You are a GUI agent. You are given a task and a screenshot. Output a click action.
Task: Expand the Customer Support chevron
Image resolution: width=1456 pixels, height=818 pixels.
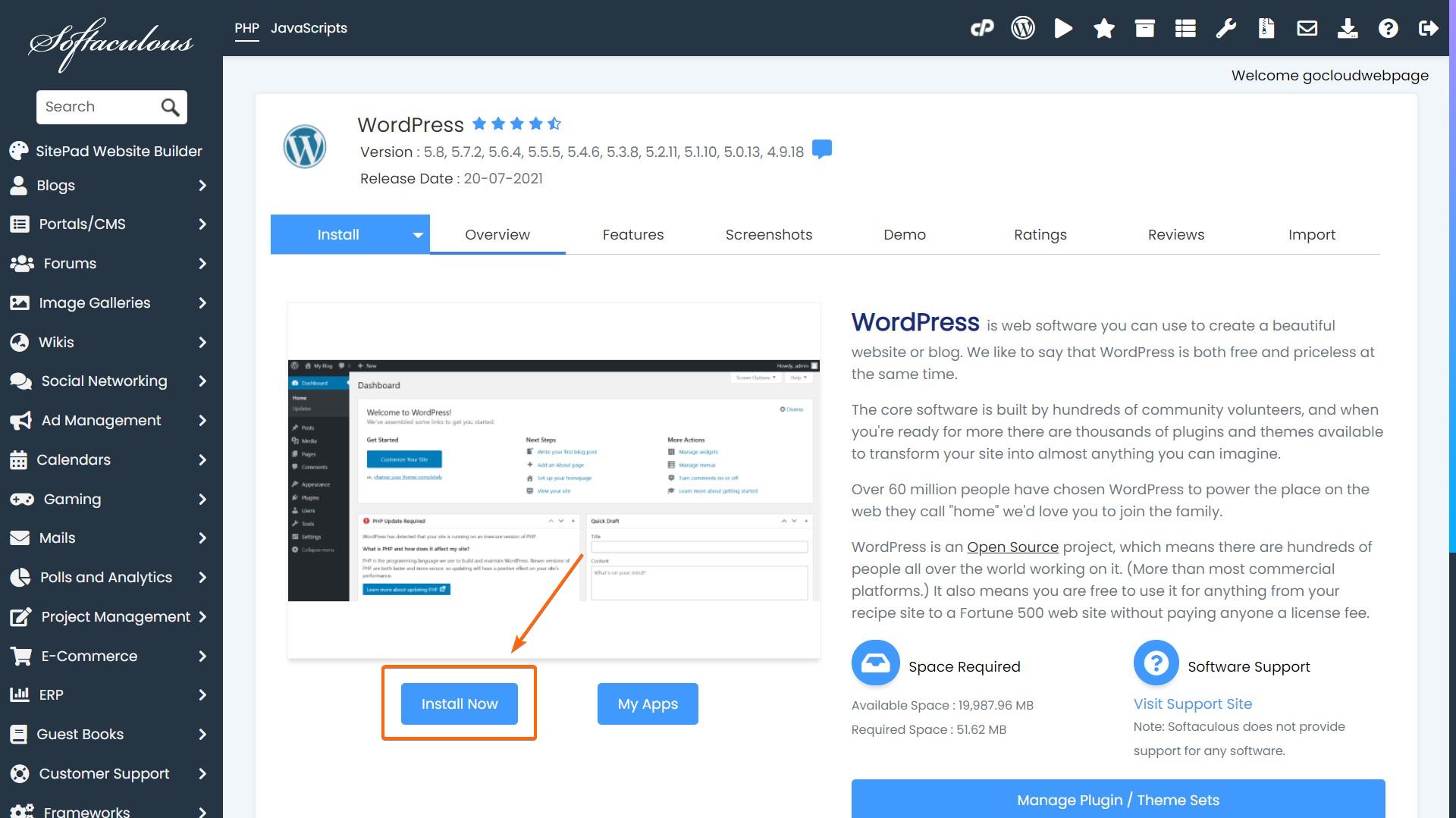point(202,773)
